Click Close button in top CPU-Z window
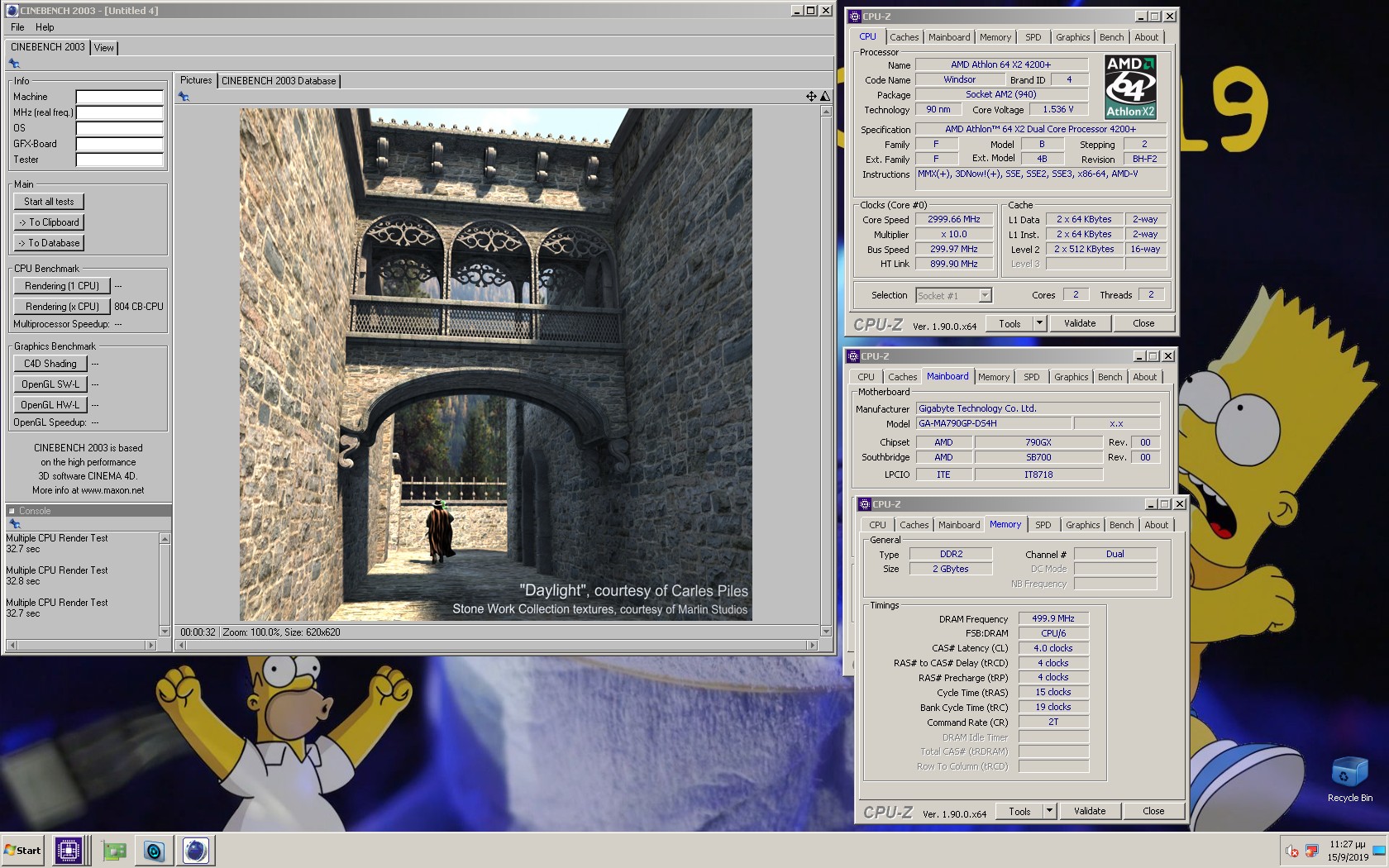The image size is (1389, 868). click(x=1143, y=323)
